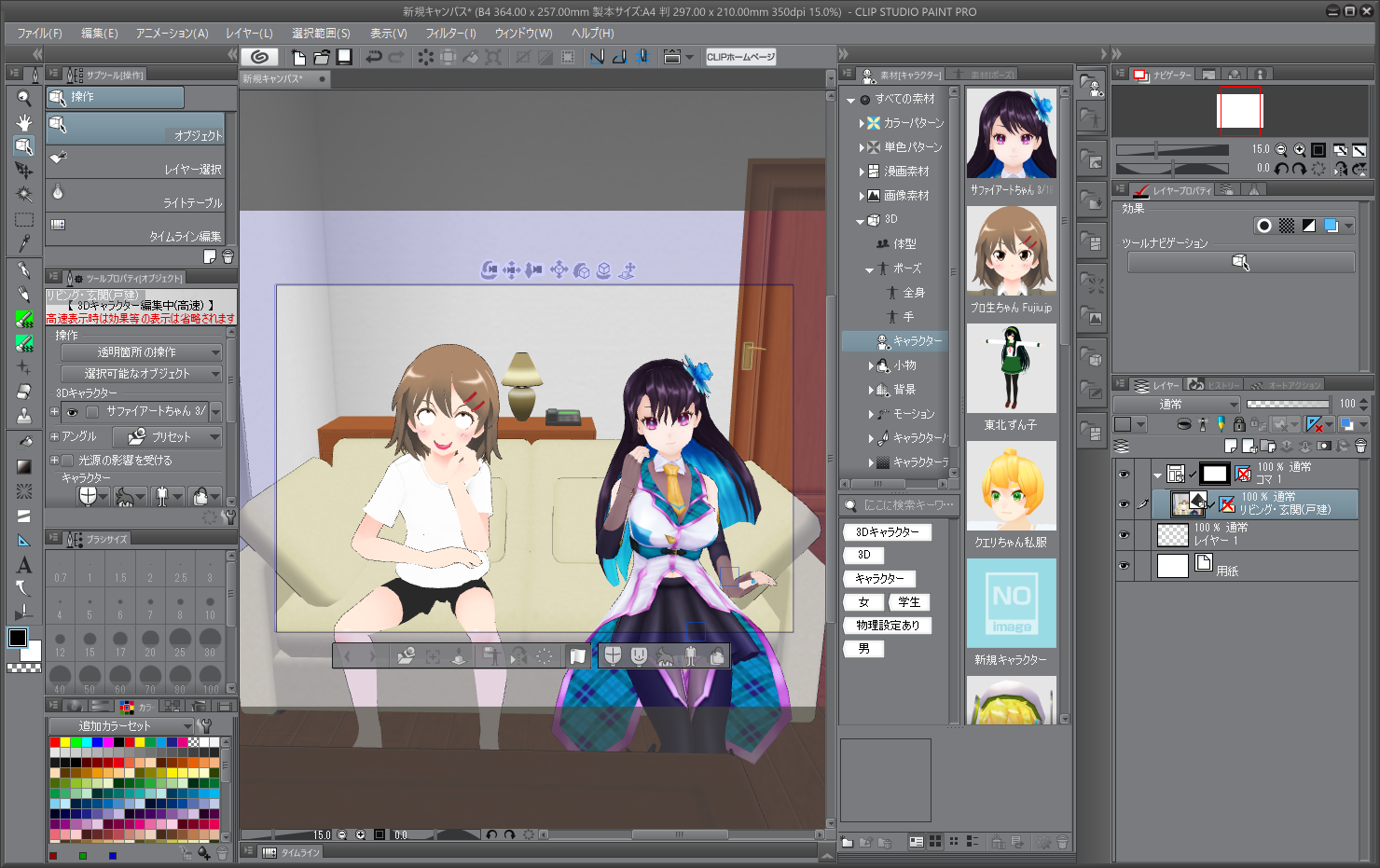Click the Save icon in command bar

point(344,57)
